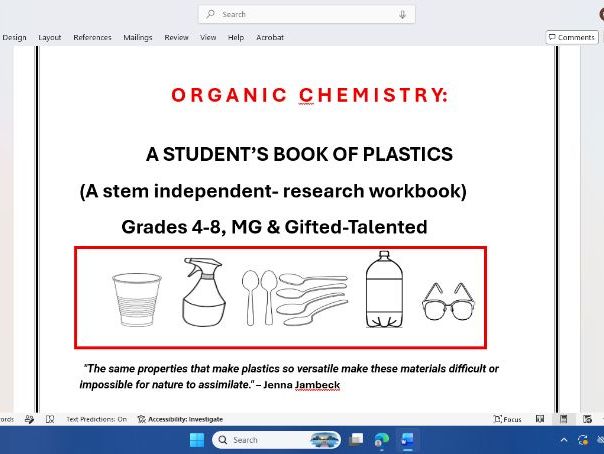Open Task View on the taskbar

pos(356,440)
